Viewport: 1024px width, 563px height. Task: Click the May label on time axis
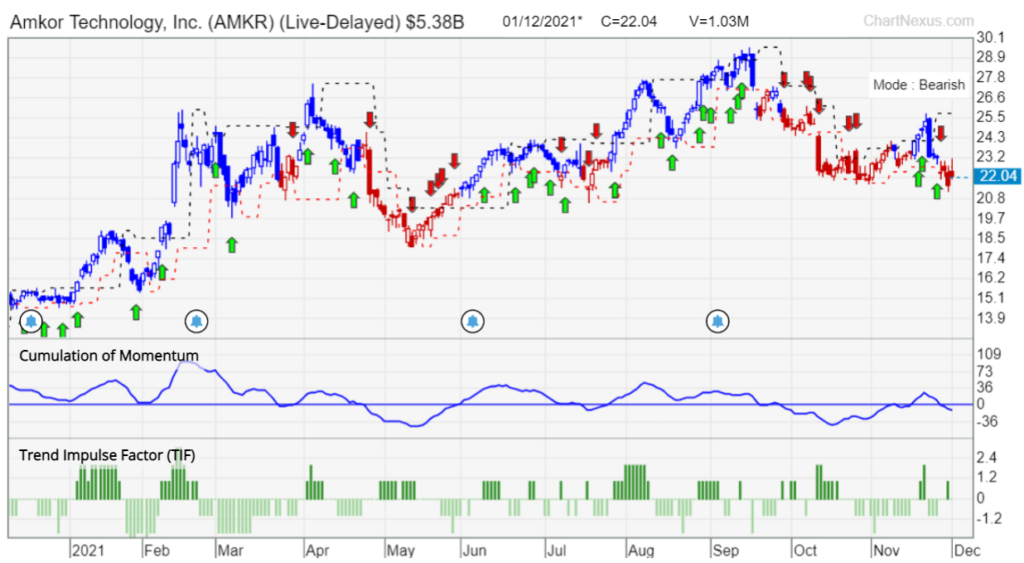[x=400, y=550]
